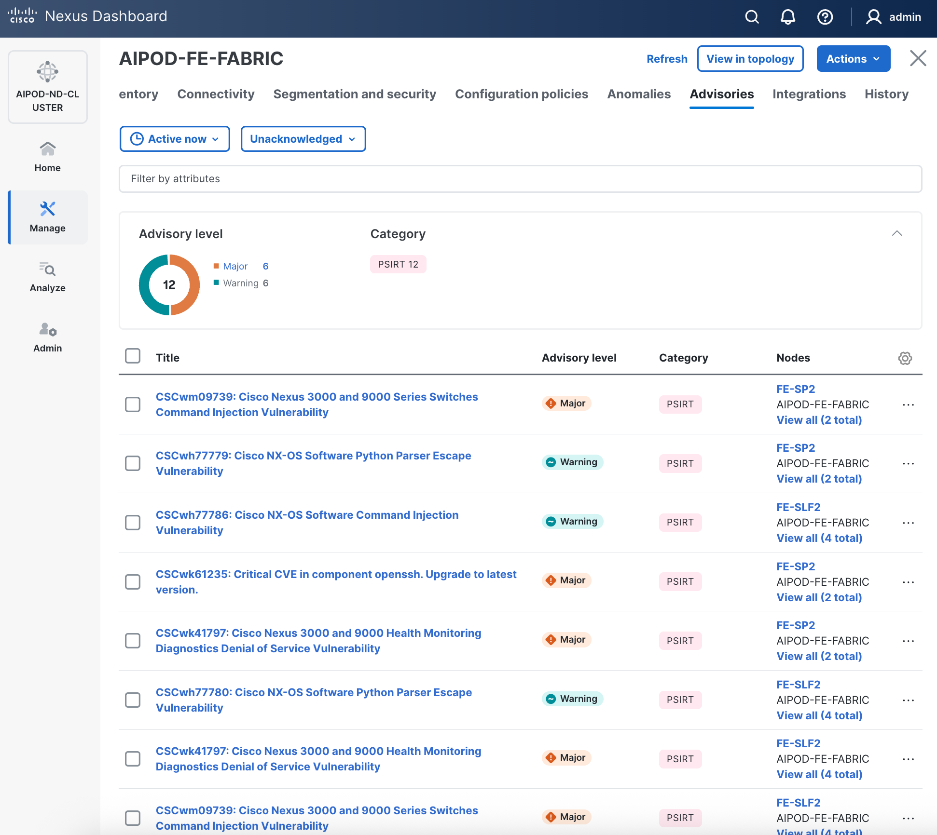This screenshot has width=937, height=835.
Task: Open the Analyze section in sidebar
Action: [x=47, y=276]
